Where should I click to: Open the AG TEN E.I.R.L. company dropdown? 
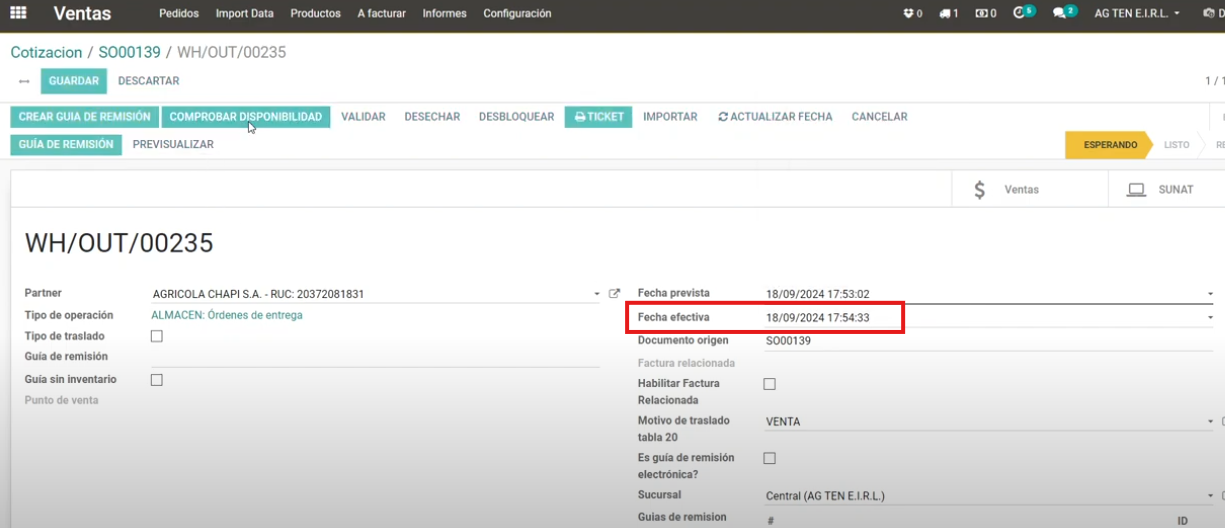point(1137,14)
